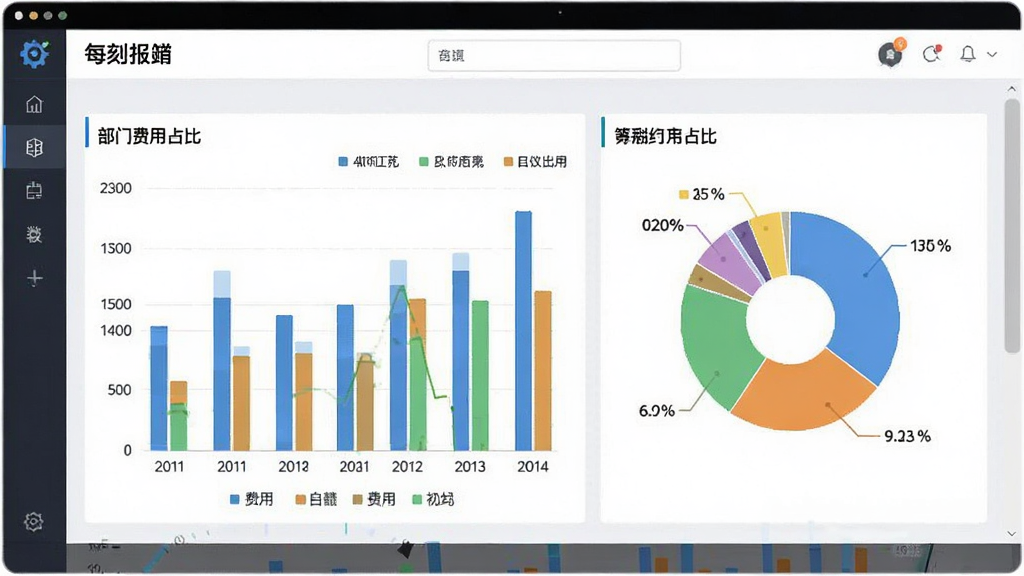Click the orange bar for 2014
Viewport: 1024px width, 576px height.
coord(543,371)
